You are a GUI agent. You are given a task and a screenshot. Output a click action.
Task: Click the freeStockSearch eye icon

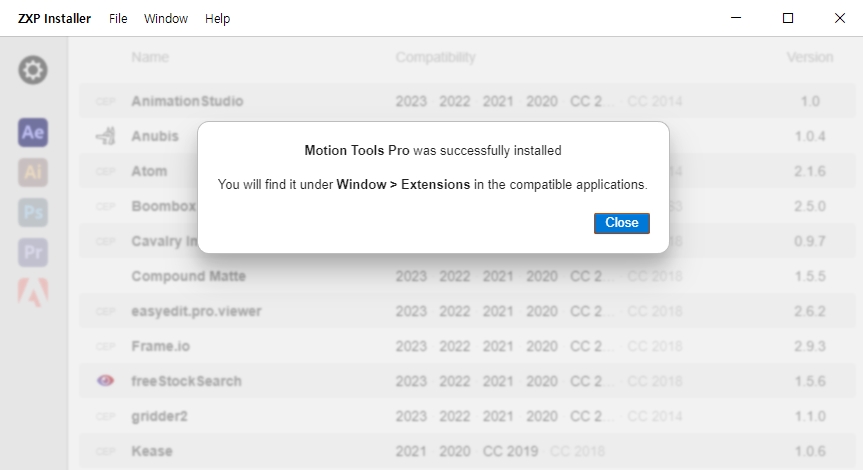coord(105,381)
